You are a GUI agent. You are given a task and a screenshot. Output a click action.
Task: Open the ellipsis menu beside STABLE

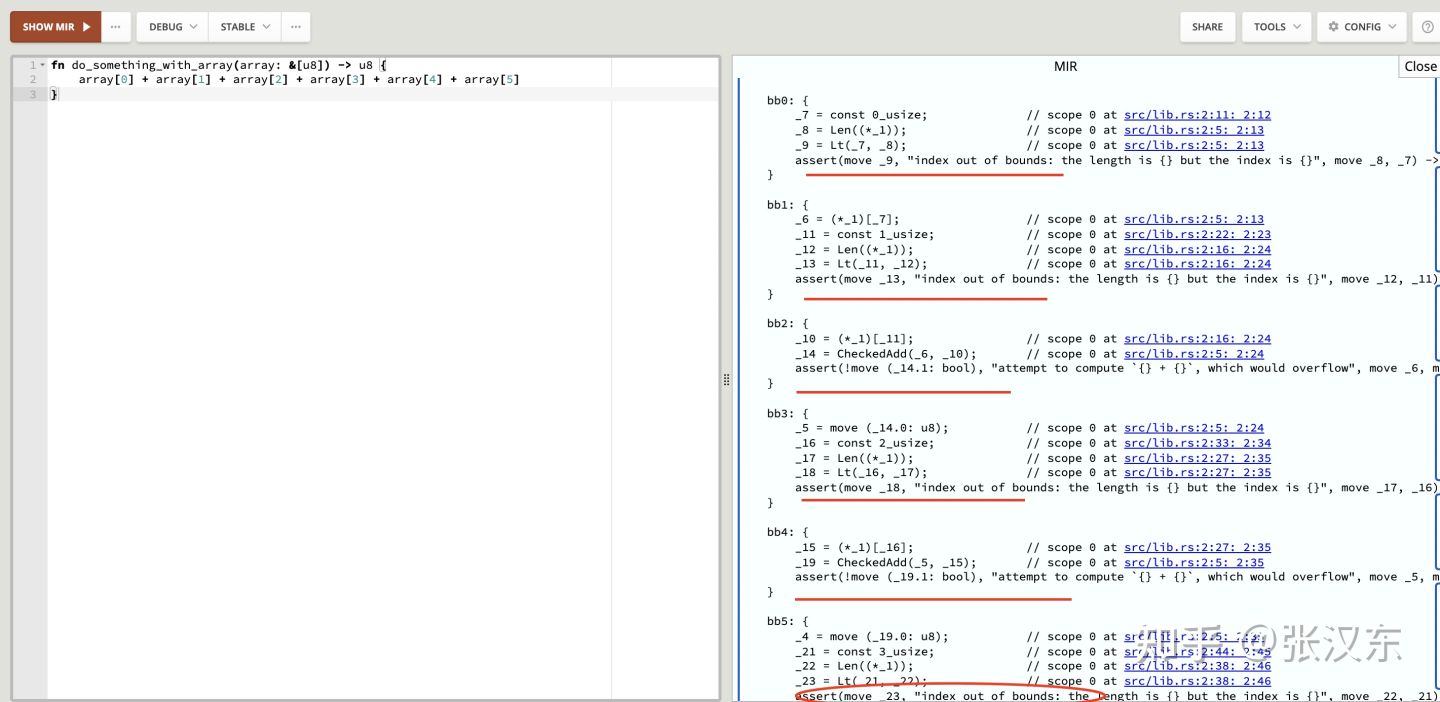296,27
